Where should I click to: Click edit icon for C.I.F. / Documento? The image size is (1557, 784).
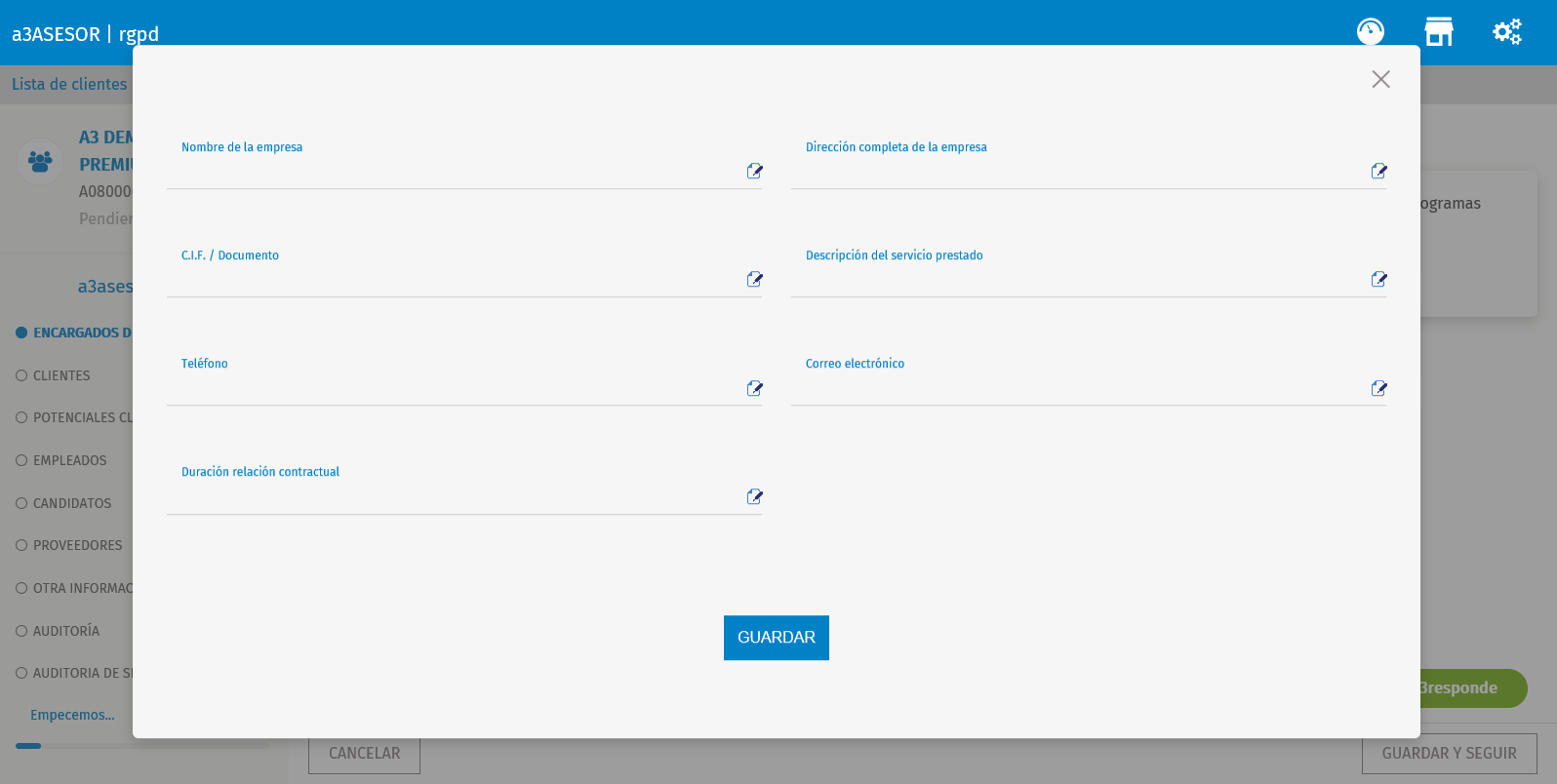pyautogui.click(x=754, y=280)
